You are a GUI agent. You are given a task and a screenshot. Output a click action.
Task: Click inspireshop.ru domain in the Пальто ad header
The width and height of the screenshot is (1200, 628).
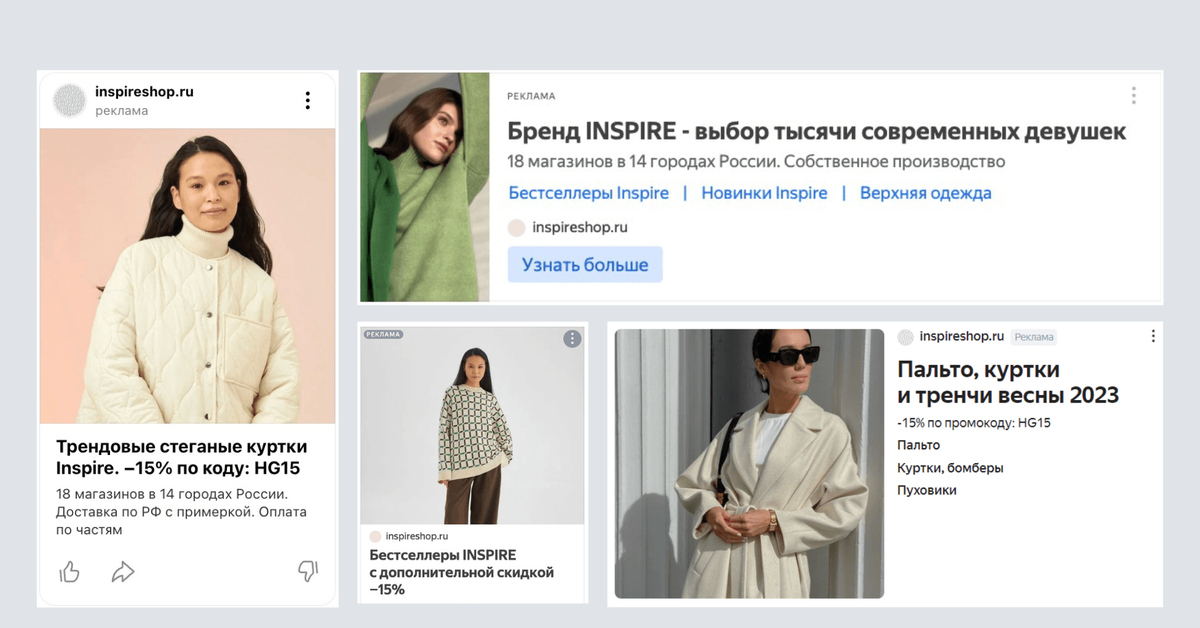(961, 337)
